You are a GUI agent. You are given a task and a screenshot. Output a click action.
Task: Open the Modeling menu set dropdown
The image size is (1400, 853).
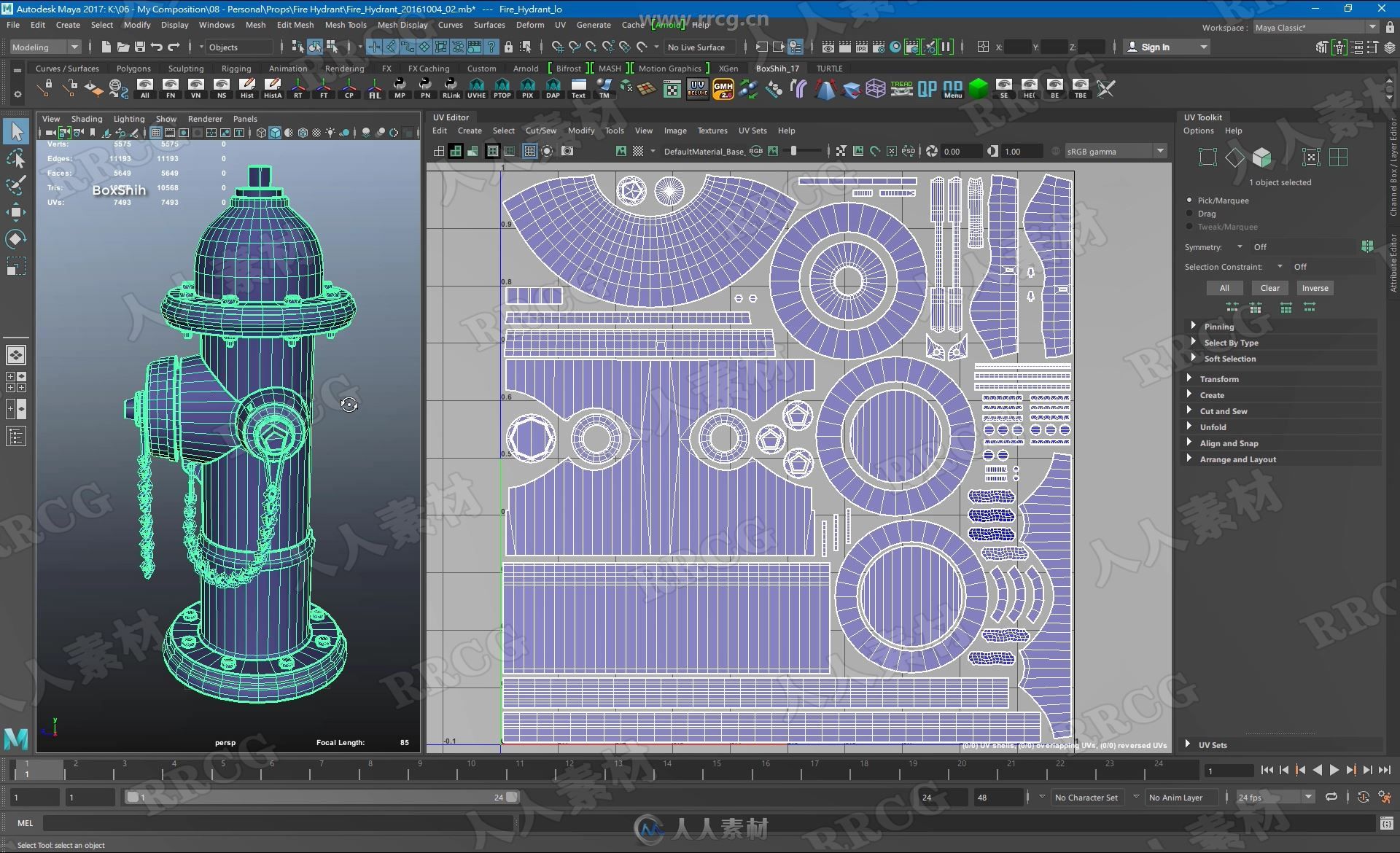point(44,47)
